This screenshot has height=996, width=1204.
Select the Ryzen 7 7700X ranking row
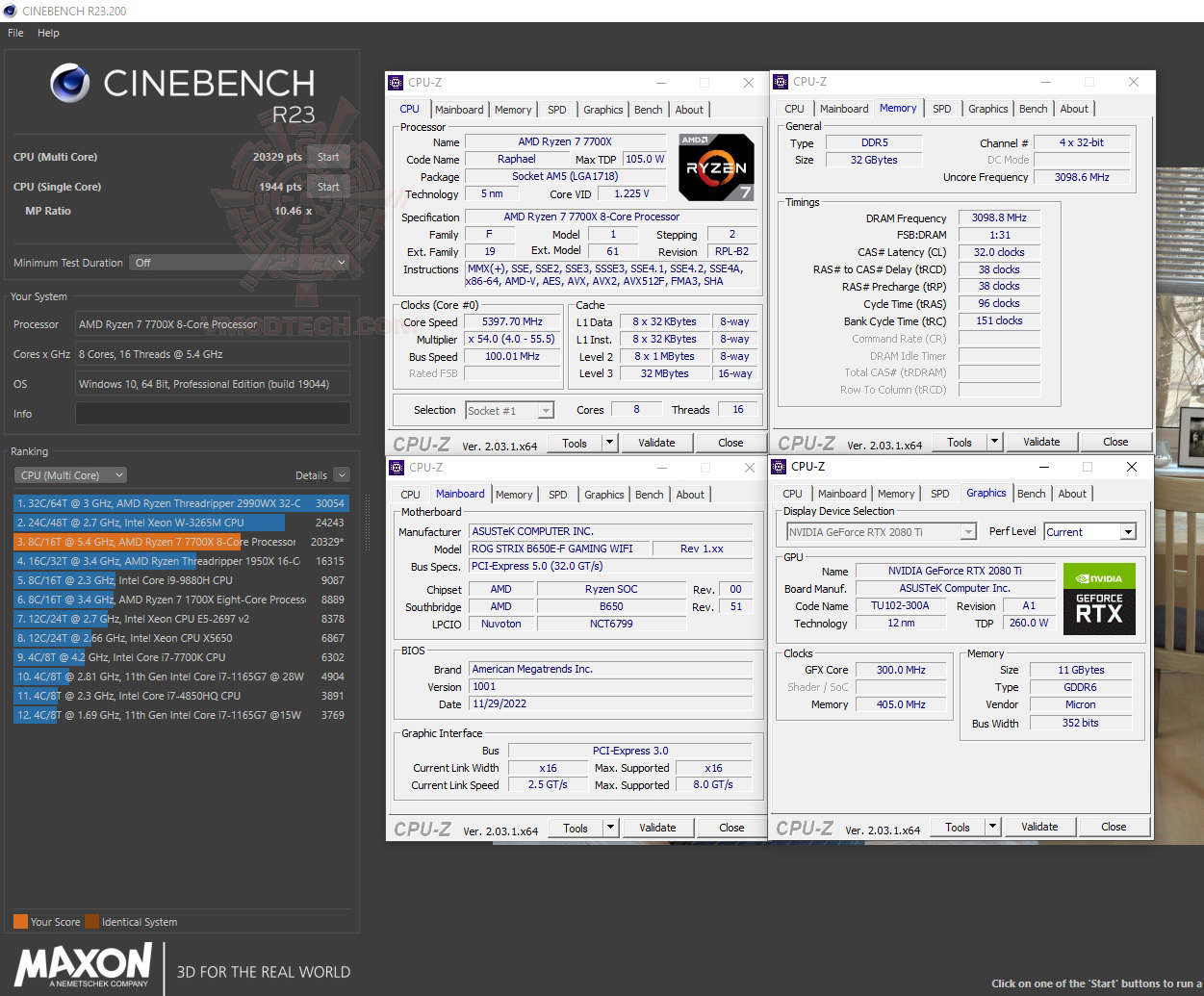tap(181, 542)
